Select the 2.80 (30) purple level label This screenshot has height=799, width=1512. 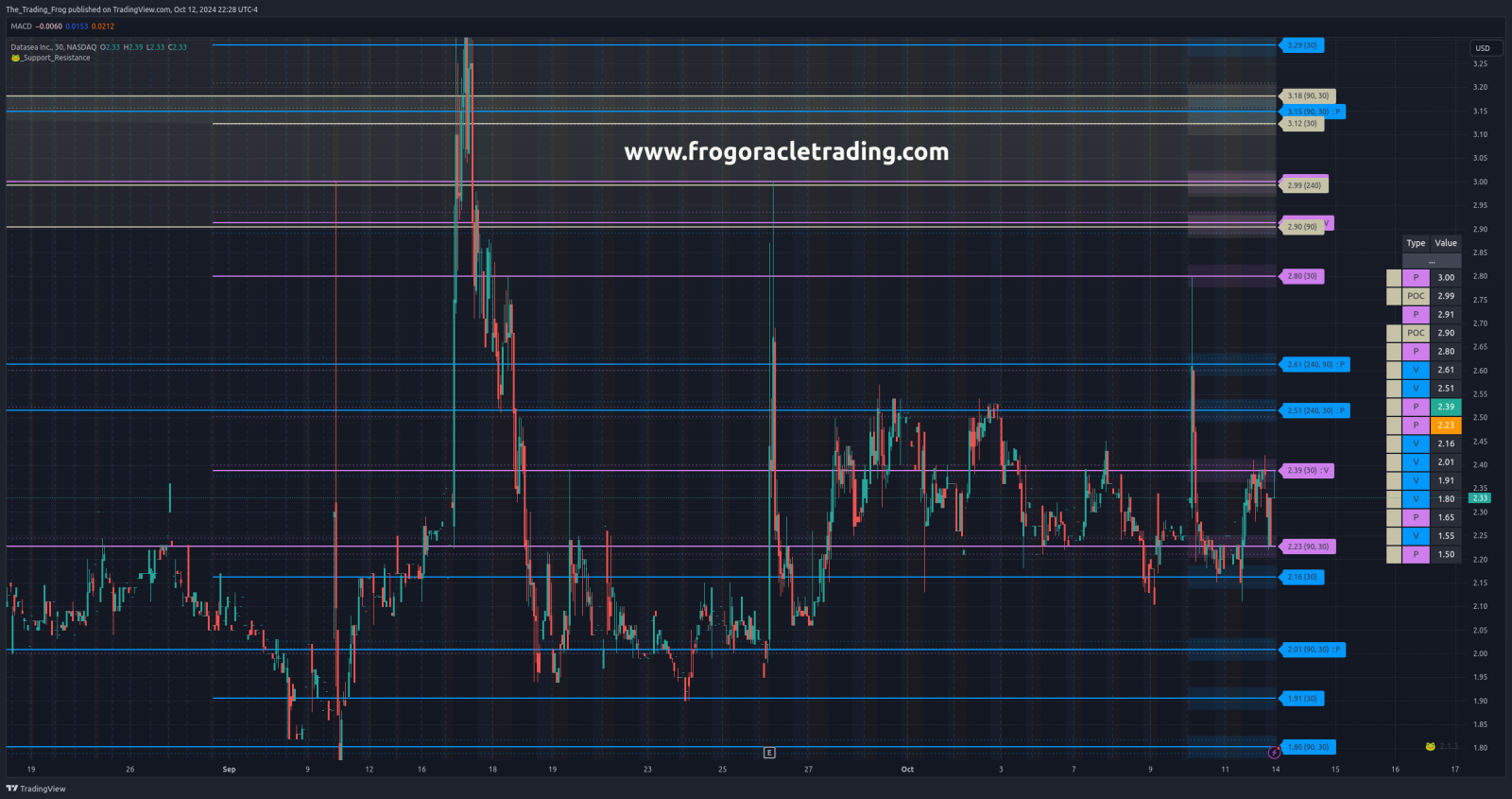(x=1302, y=276)
